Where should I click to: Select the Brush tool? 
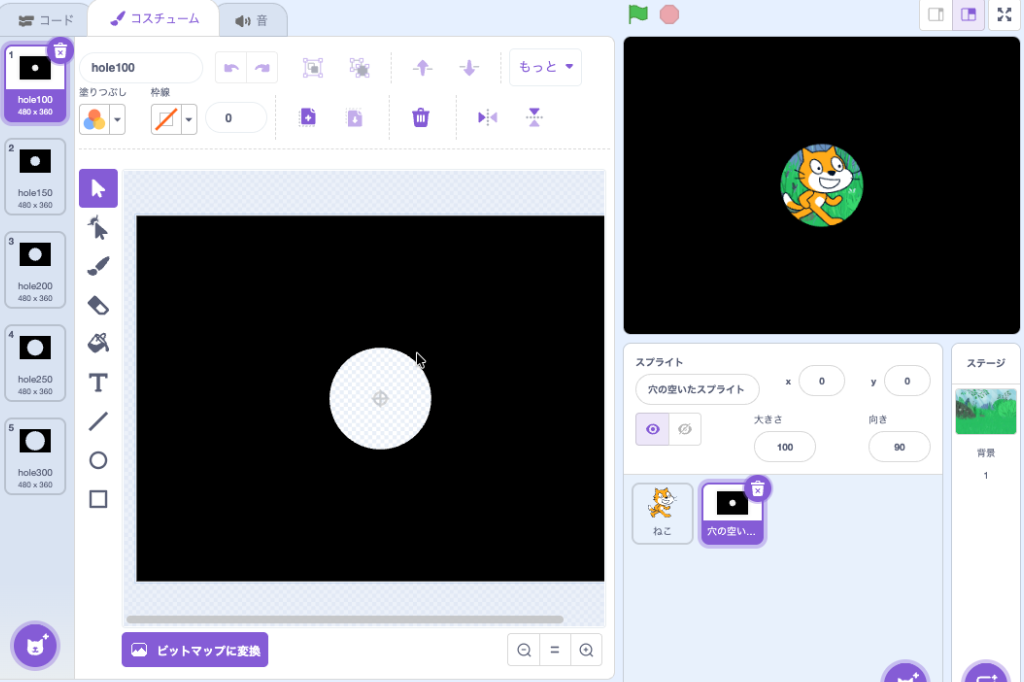(x=98, y=266)
